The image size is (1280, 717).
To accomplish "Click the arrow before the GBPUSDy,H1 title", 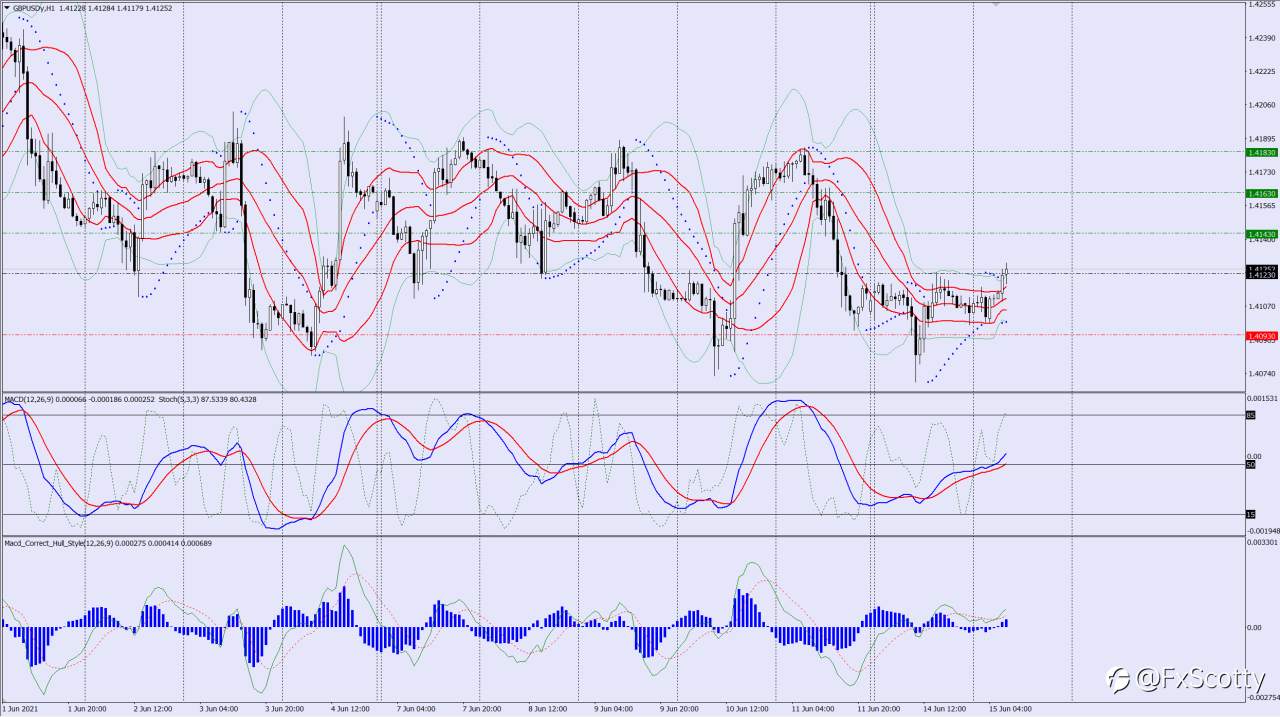I will coord(6,7).
